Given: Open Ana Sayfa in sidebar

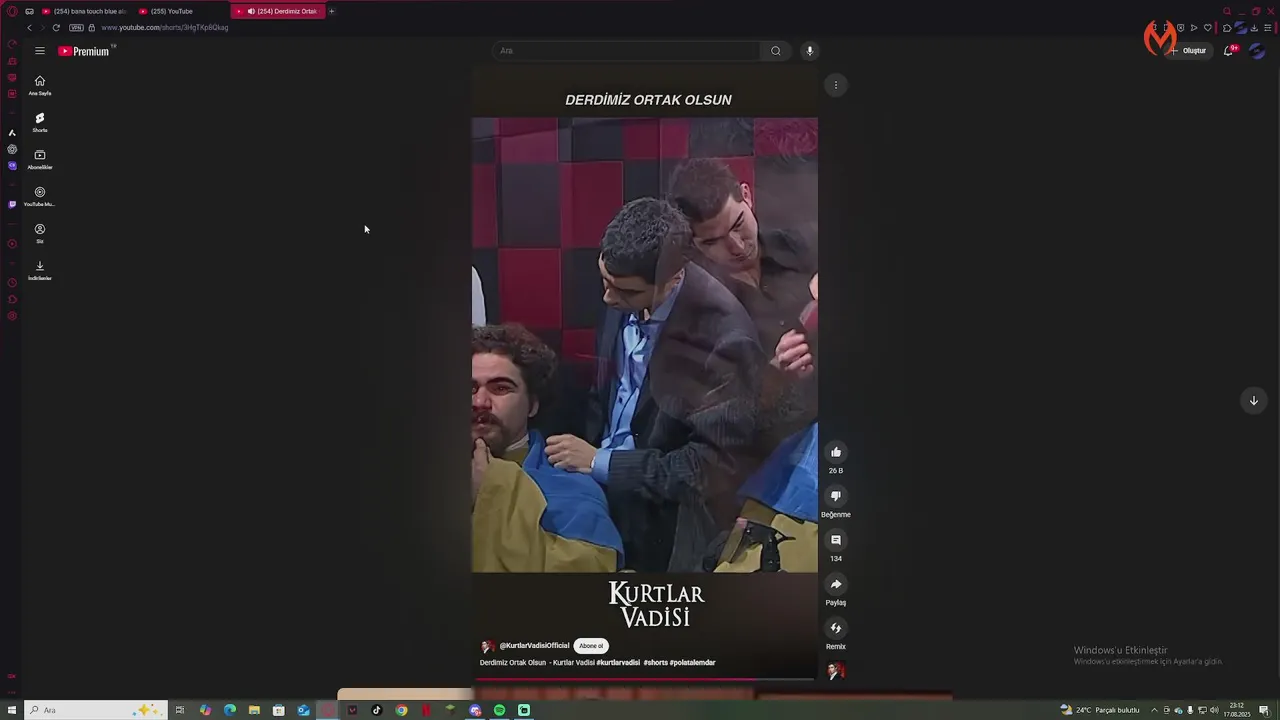Looking at the screenshot, I should 40,86.
